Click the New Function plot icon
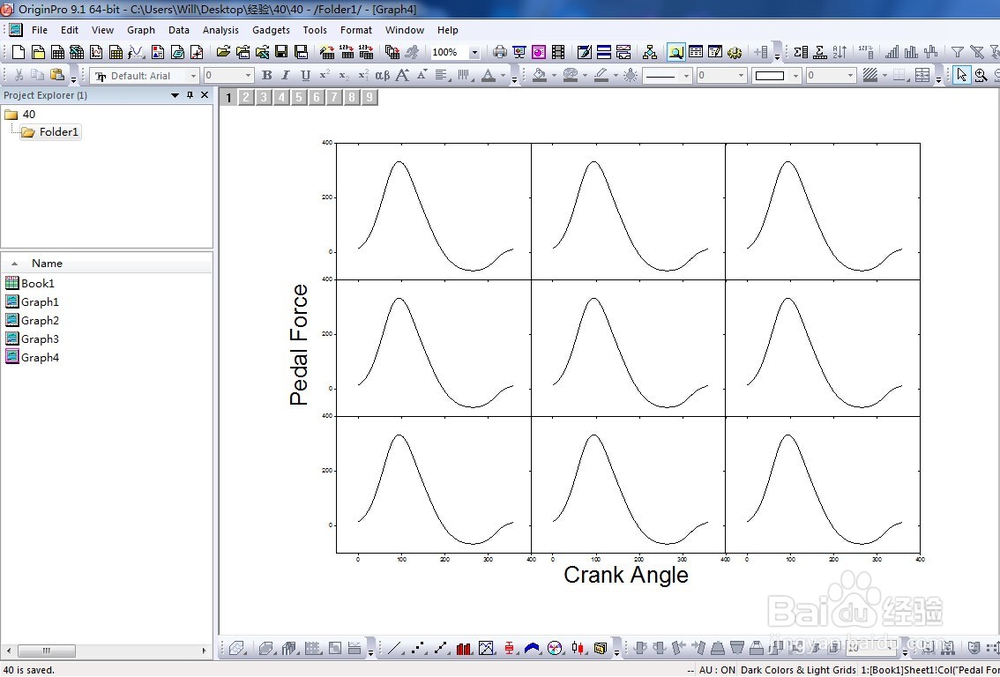Viewport: 1000px width, 677px height. (x=136, y=52)
